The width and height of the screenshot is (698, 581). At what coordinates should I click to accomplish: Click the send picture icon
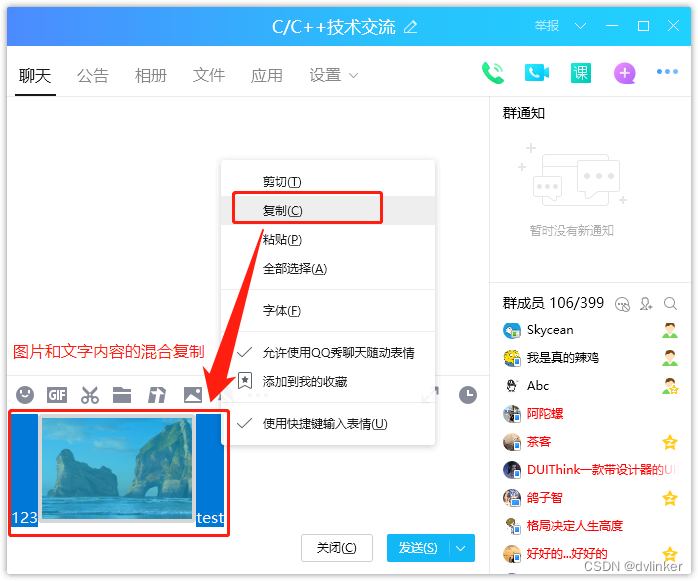point(193,395)
